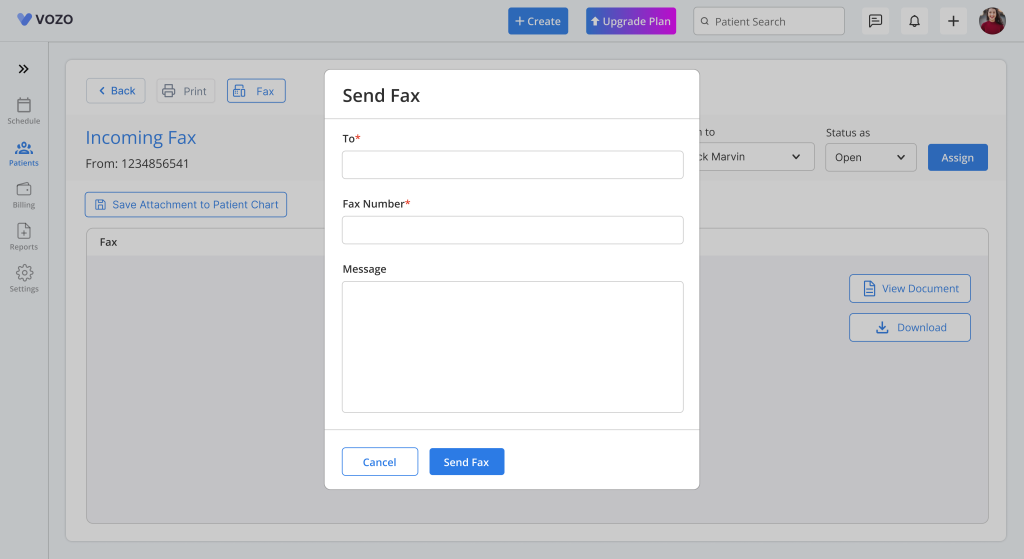
Task: Click Upgrade Plan button
Action: click(x=631, y=21)
